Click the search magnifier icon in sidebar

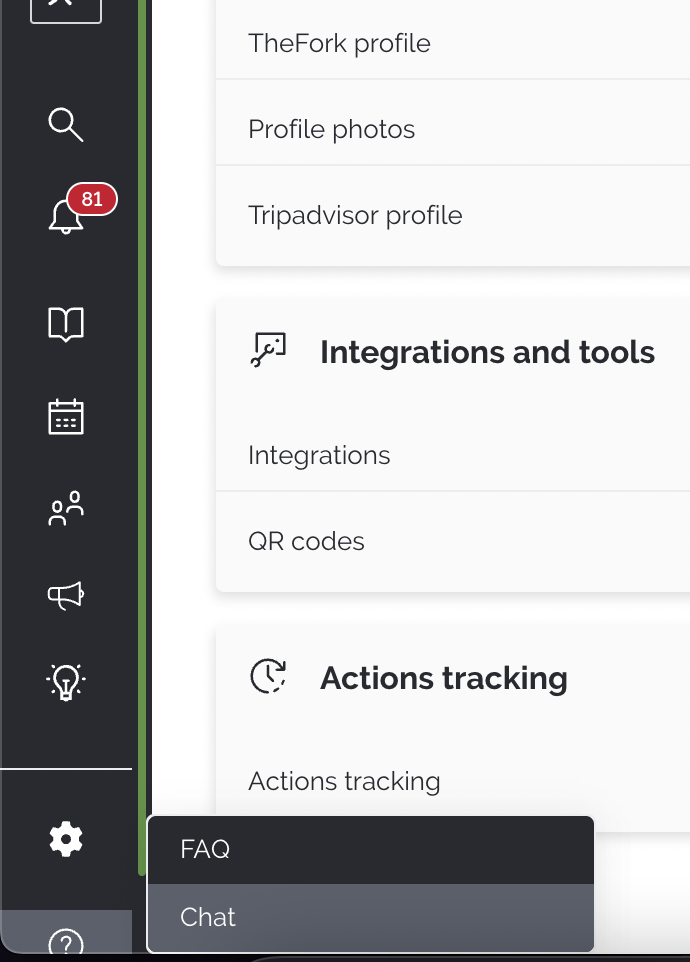coord(66,125)
